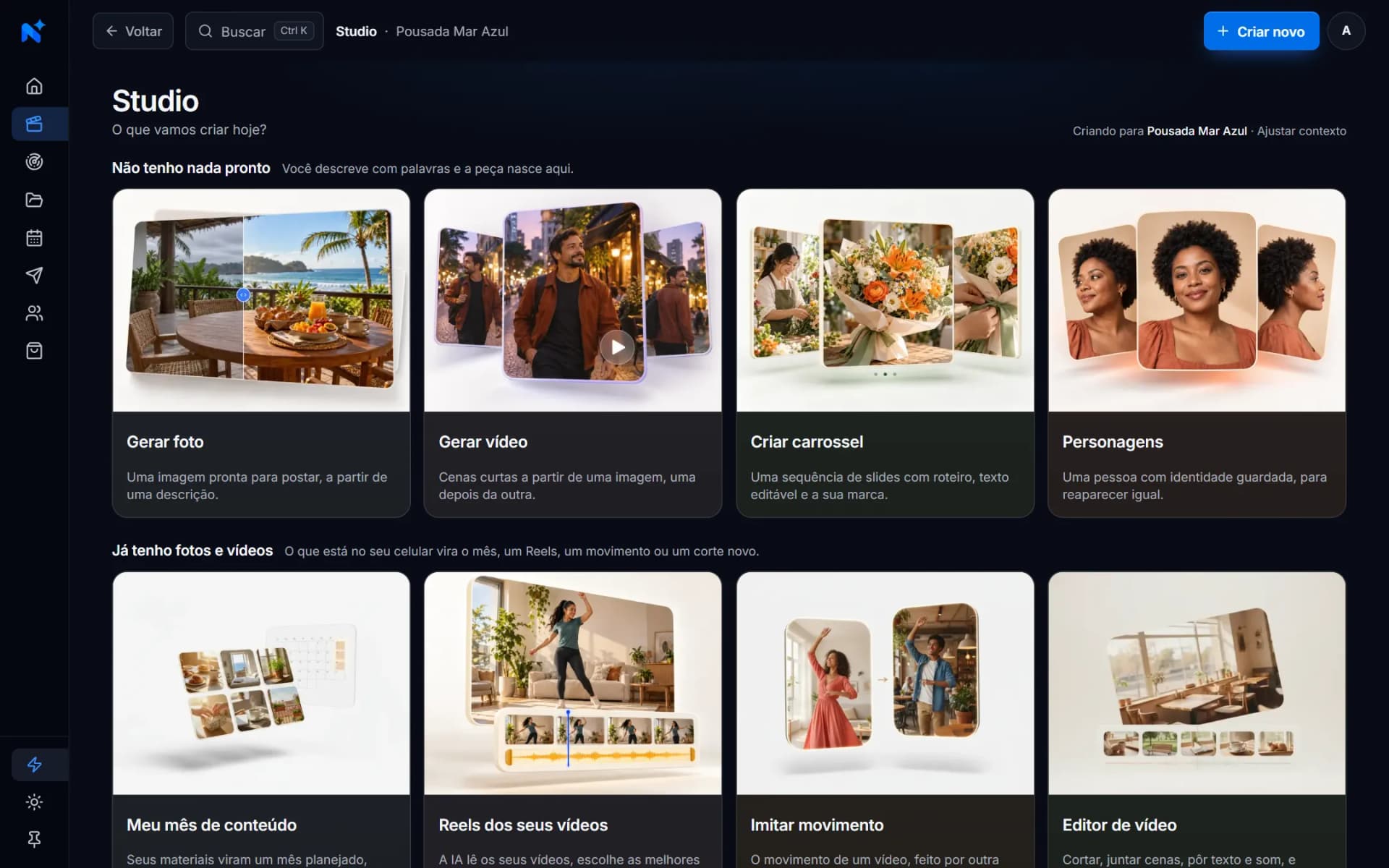Click the Gerar foto title
The height and width of the screenshot is (868, 1389).
click(165, 442)
